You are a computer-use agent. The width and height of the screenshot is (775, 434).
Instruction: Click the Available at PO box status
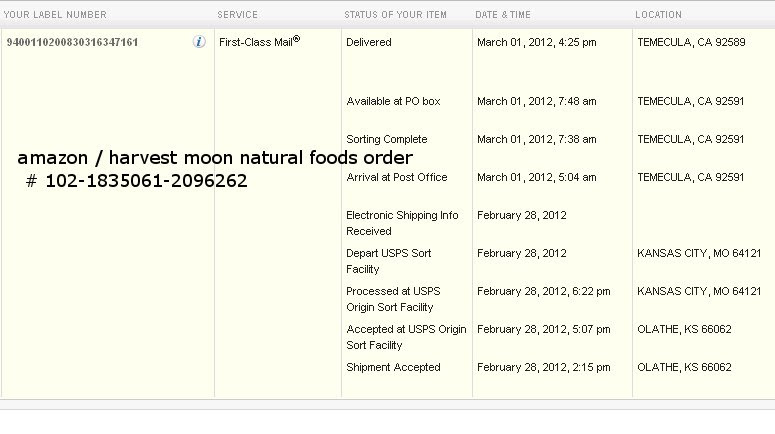pyautogui.click(x=393, y=101)
